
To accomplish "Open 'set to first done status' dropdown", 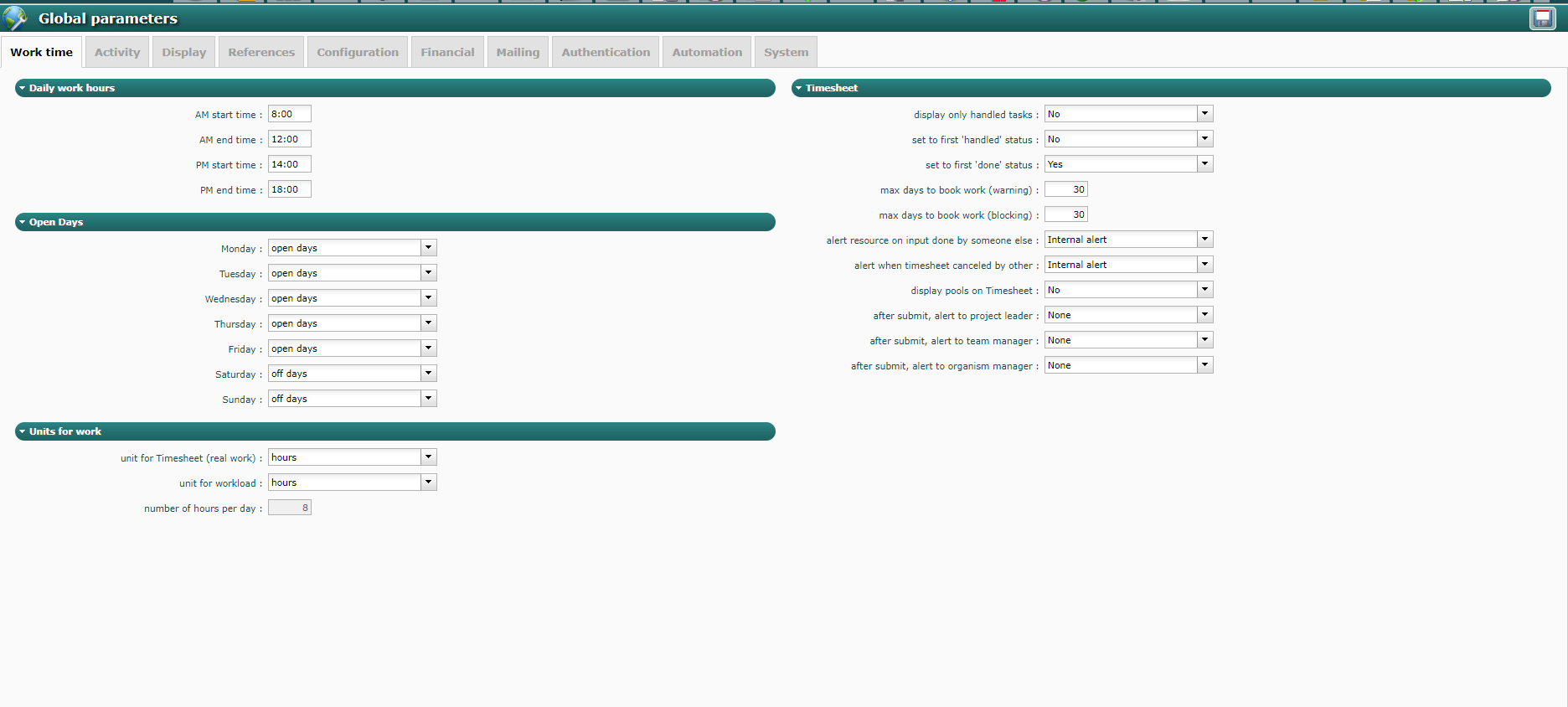I will tap(1204, 164).
